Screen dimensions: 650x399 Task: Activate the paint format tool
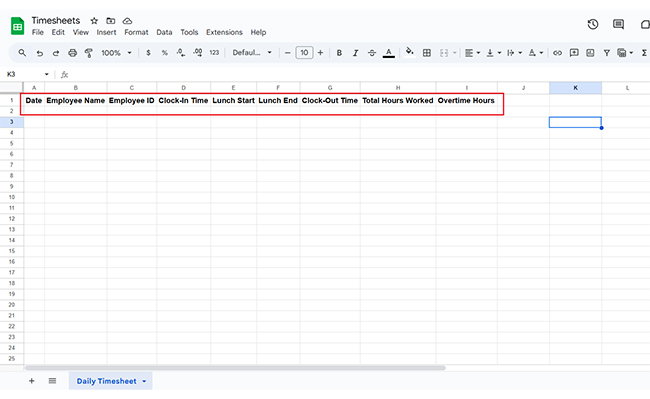coord(89,53)
